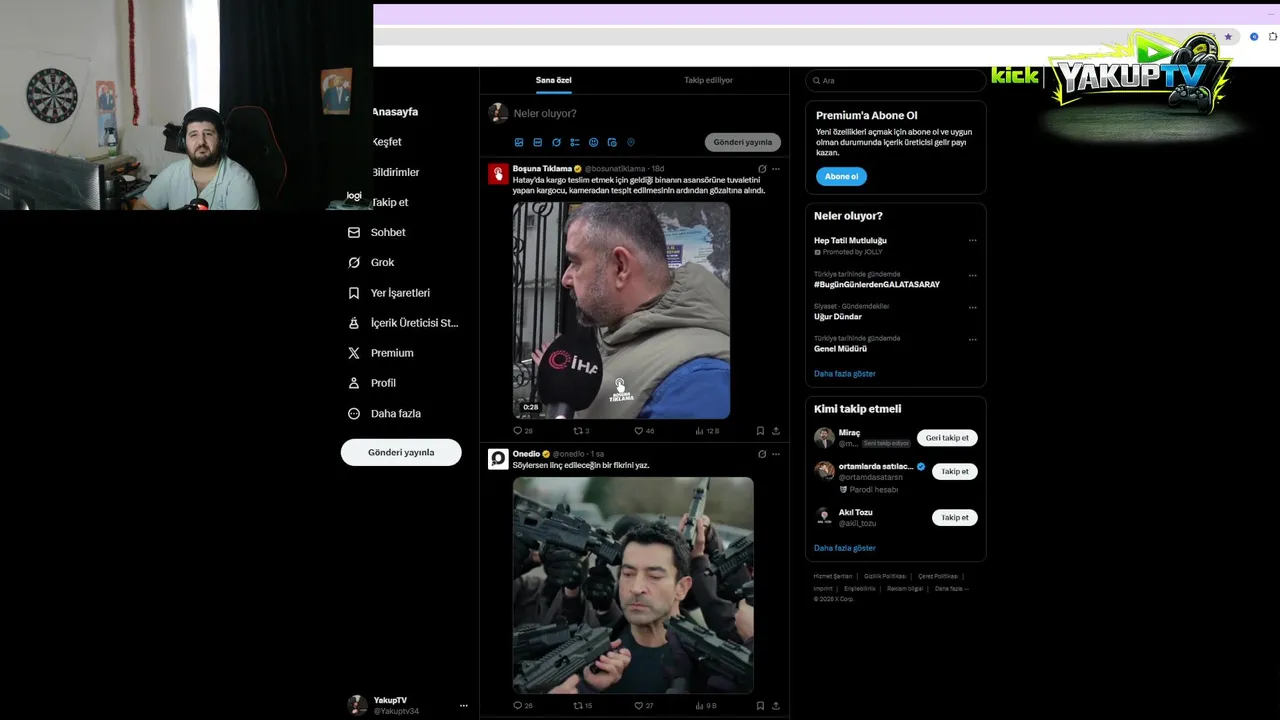Click composer Gönderi yayınla button
The image size is (1280, 720).
click(x=743, y=142)
